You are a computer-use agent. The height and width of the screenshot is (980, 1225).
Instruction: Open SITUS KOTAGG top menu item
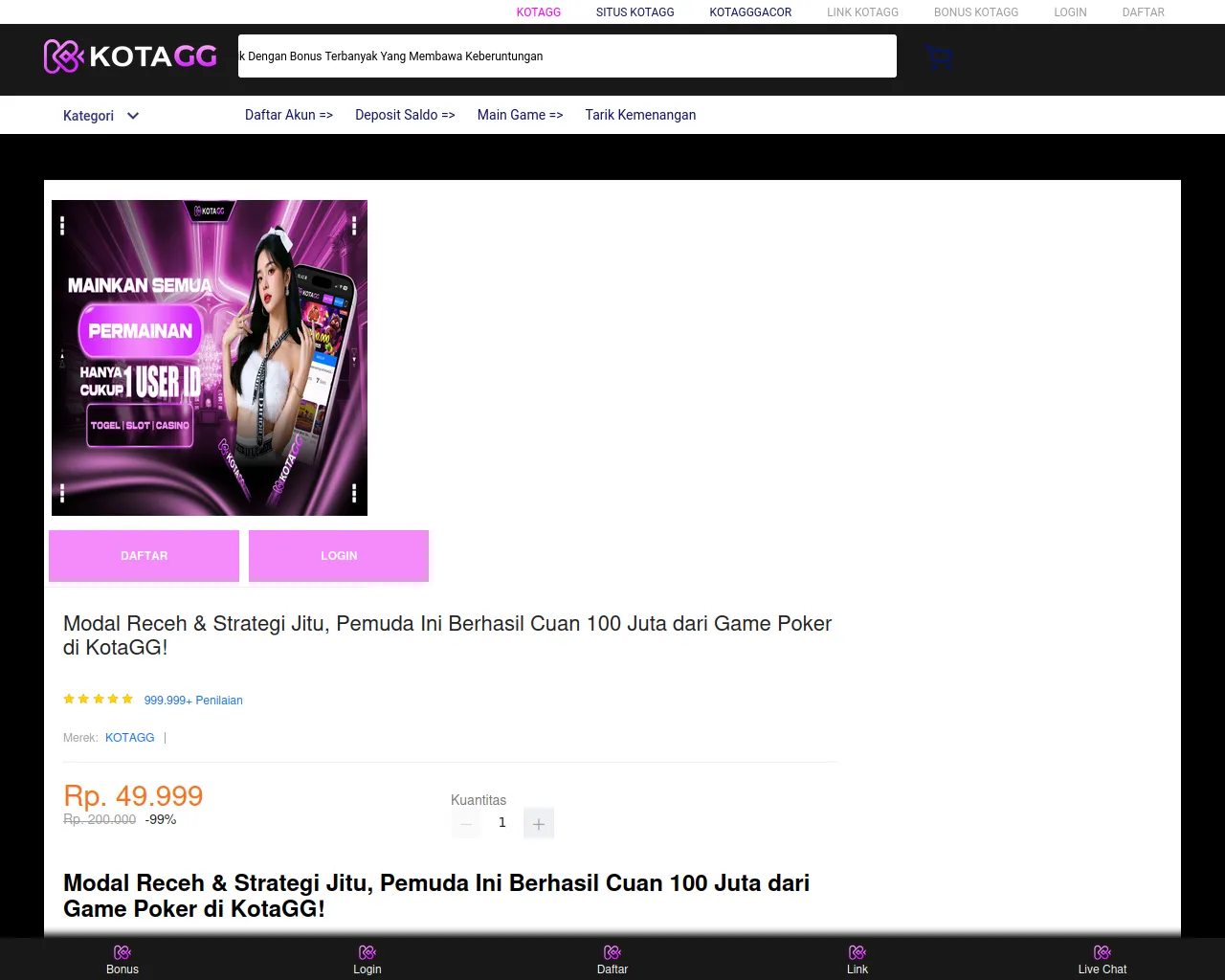click(x=635, y=12)
